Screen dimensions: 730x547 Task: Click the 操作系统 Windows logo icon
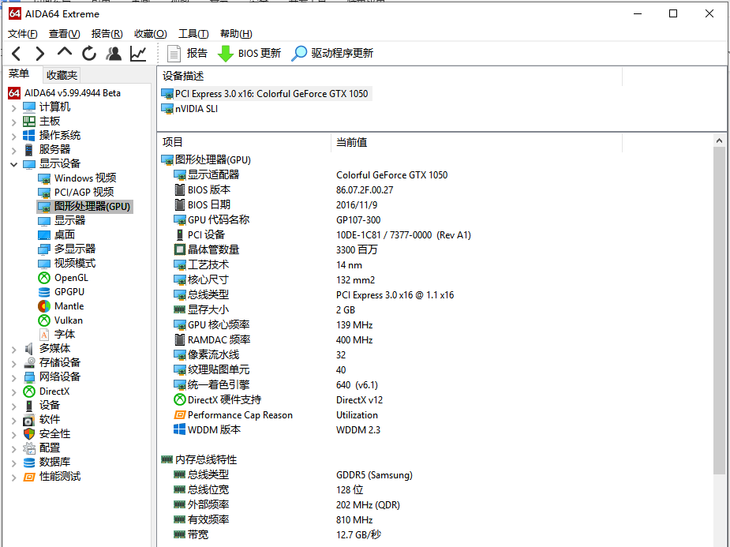click(29, 135)
